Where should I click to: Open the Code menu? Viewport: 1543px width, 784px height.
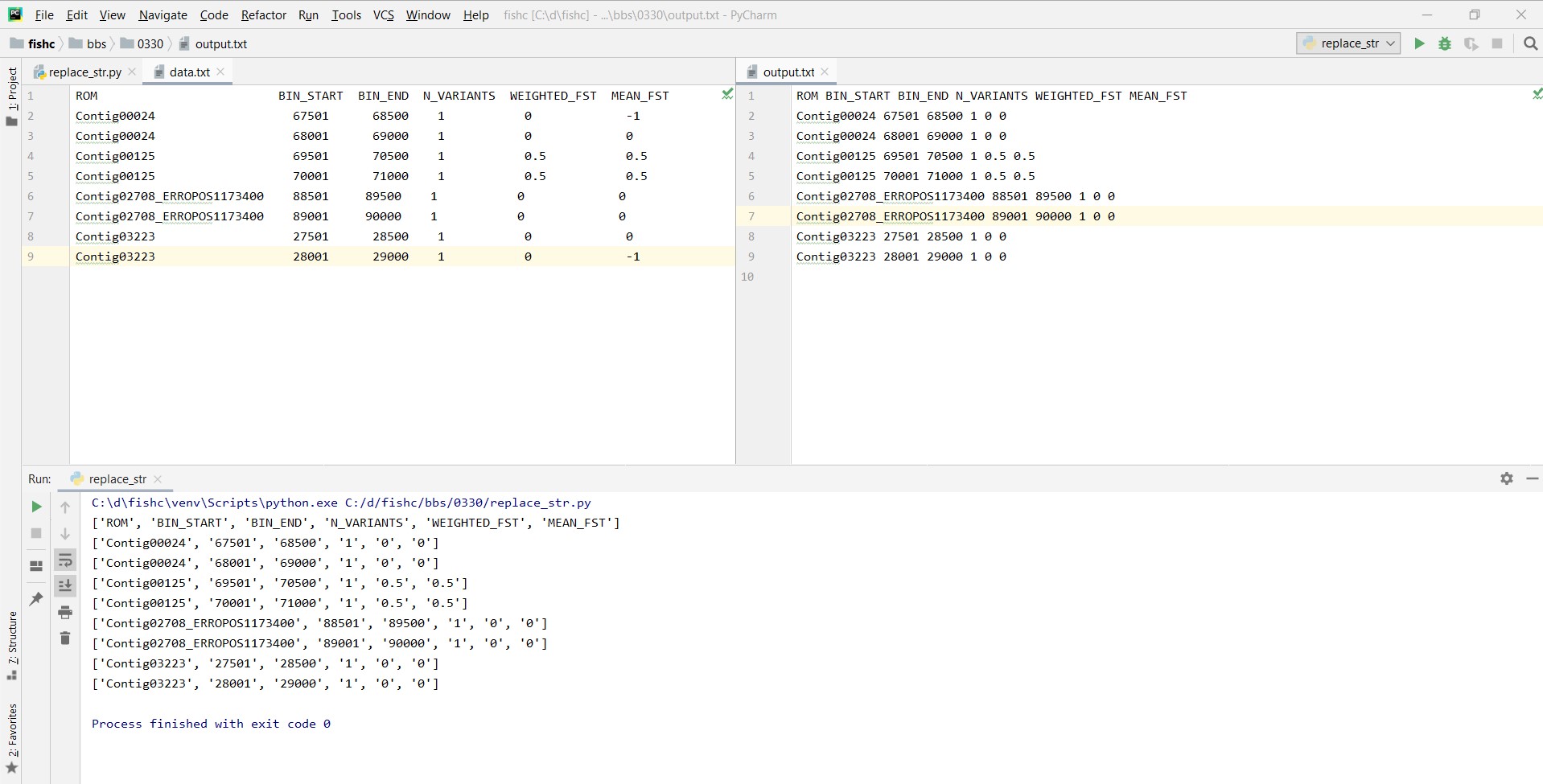coord(214,14)
